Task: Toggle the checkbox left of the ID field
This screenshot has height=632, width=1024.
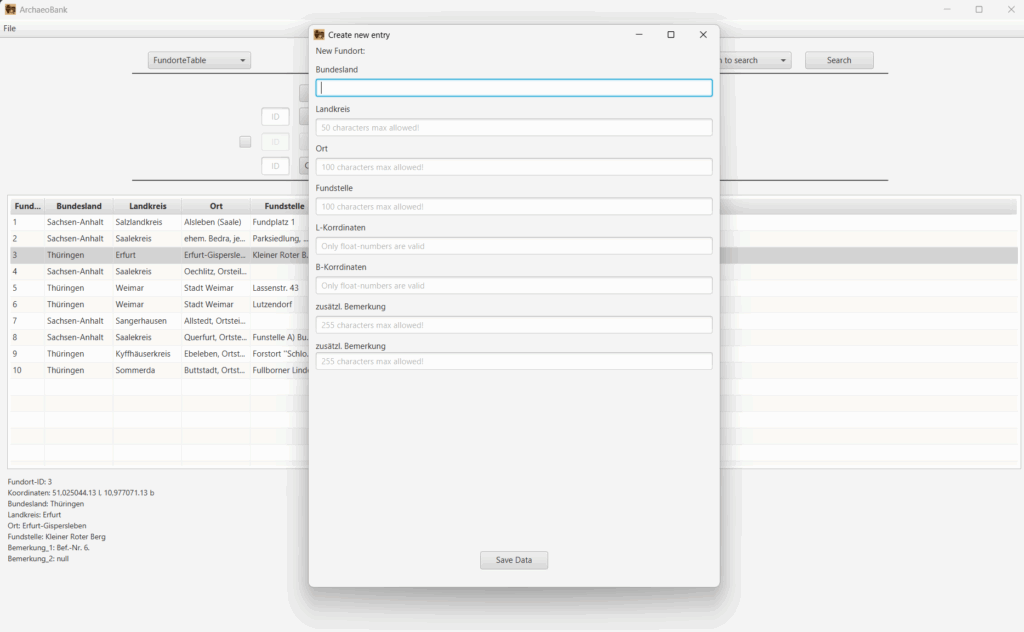Action: (245, 142)
